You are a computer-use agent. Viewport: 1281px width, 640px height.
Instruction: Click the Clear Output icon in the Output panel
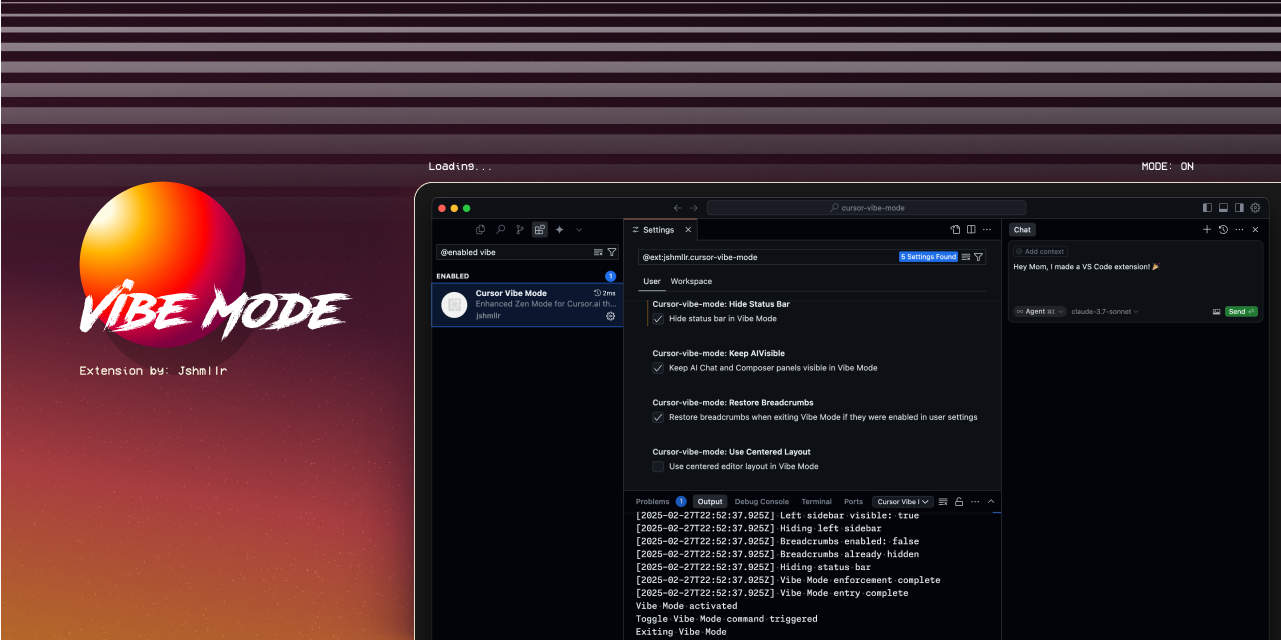(943, 501)
